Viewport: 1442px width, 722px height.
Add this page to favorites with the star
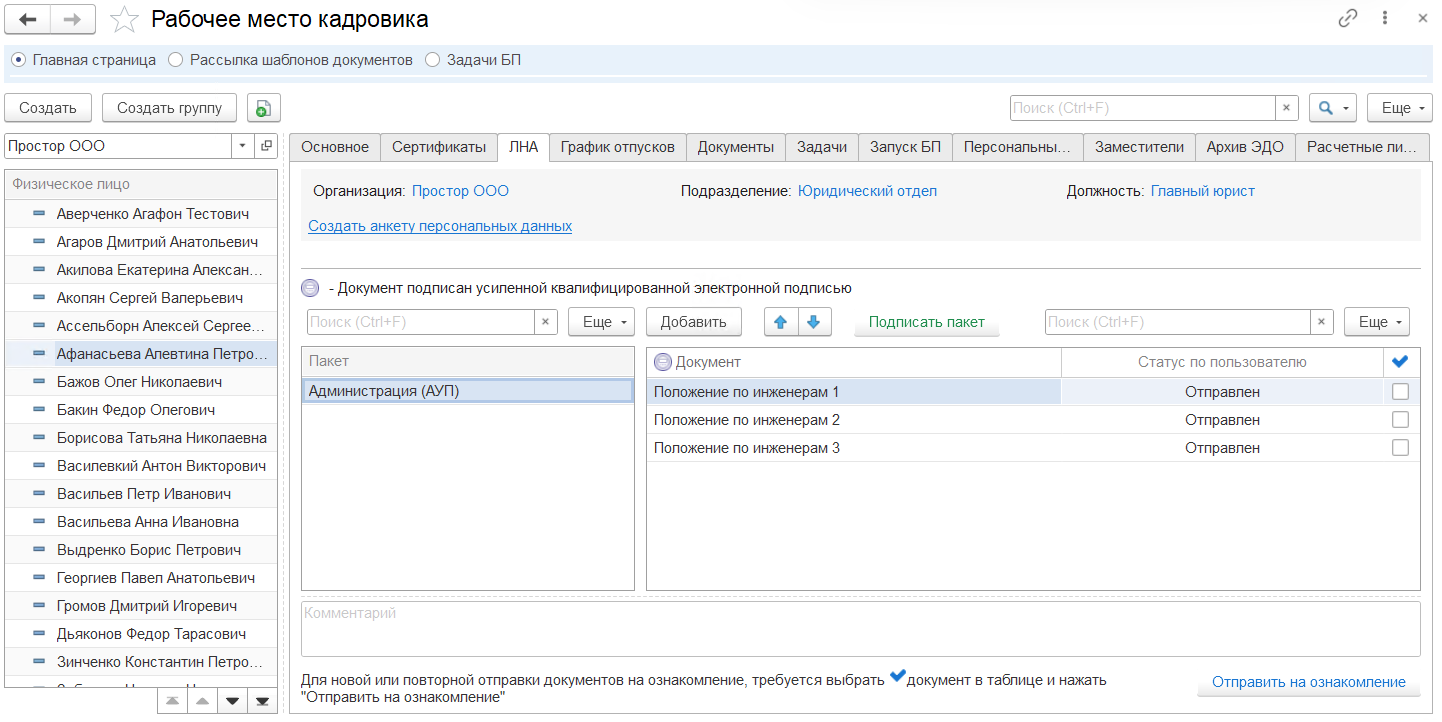click(x=124, y=19)
